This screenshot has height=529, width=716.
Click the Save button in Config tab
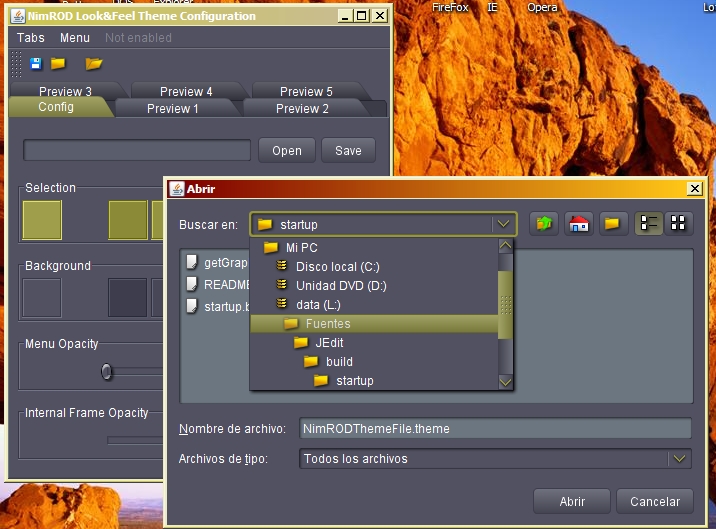coord(348,151)
